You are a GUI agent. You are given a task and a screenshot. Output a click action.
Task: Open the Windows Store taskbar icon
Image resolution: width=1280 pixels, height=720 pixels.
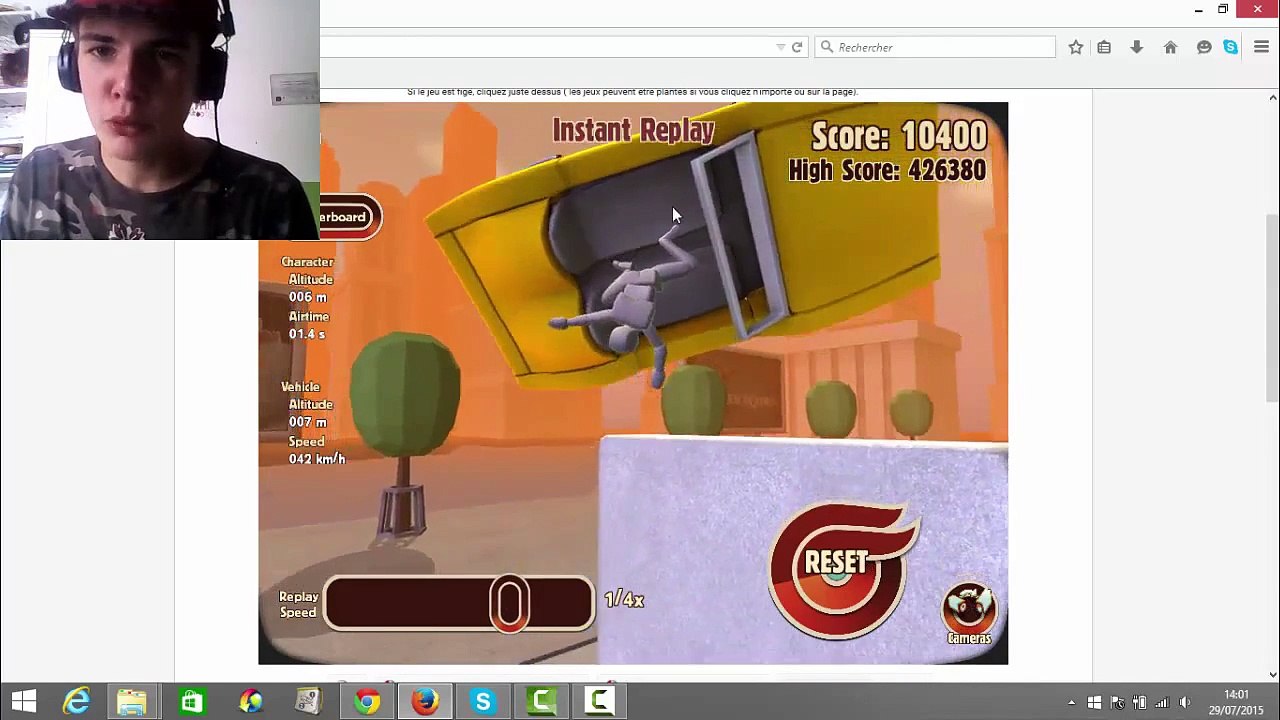[x=191, y=702]
